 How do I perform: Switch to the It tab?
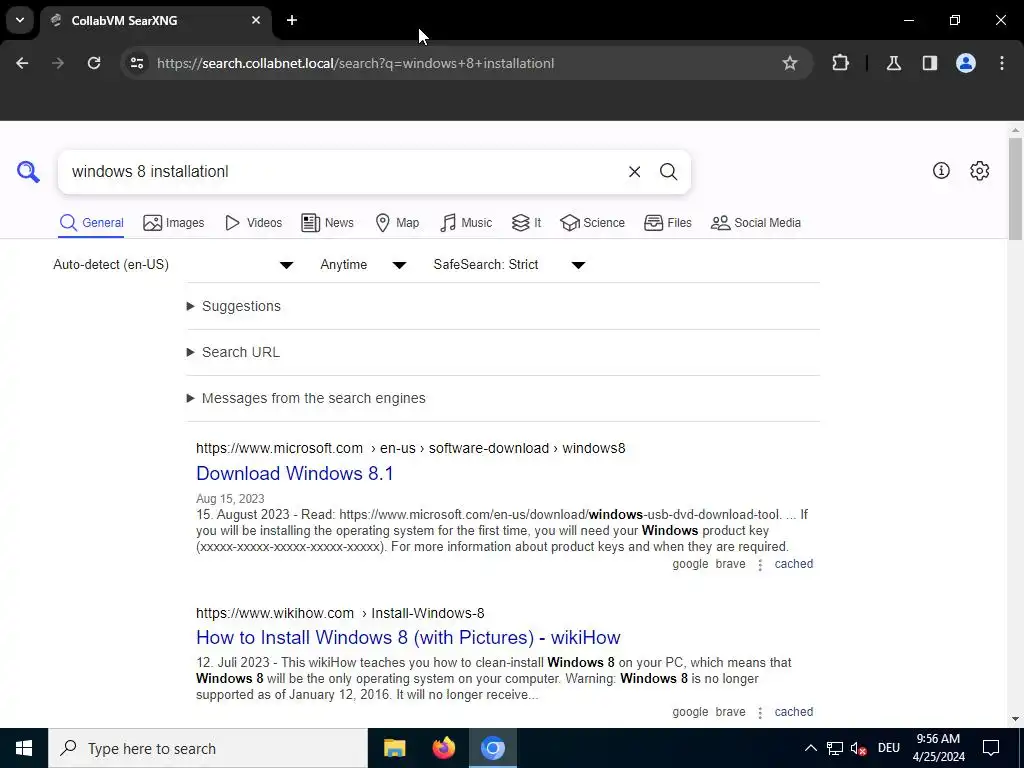[x=526, y=223]
